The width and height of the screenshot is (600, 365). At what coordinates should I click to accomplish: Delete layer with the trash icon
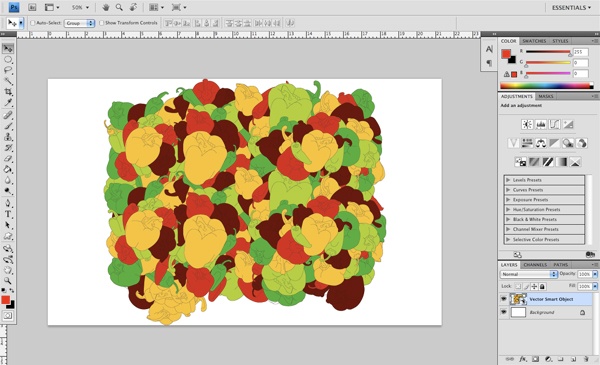[586, 359]
